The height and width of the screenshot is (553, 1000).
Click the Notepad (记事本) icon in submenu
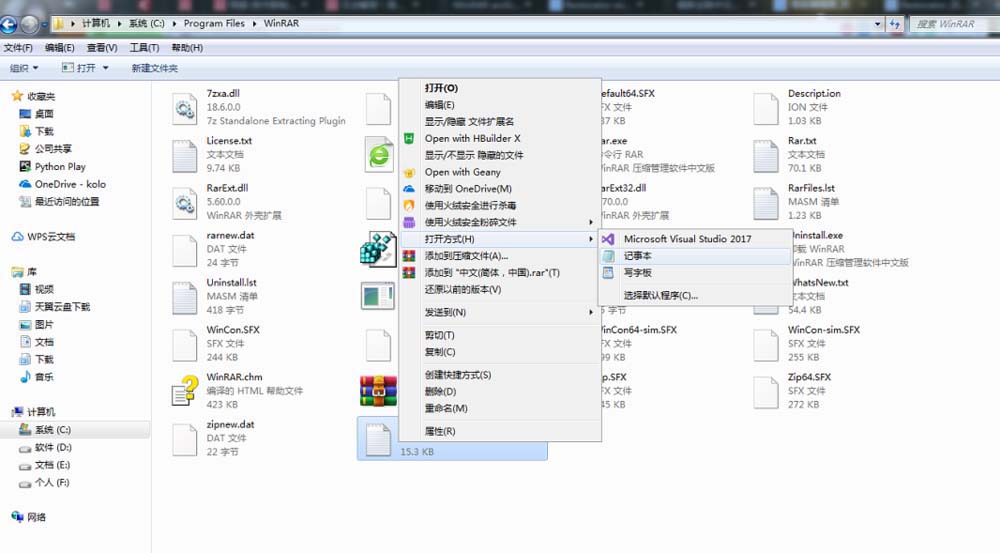608,256
